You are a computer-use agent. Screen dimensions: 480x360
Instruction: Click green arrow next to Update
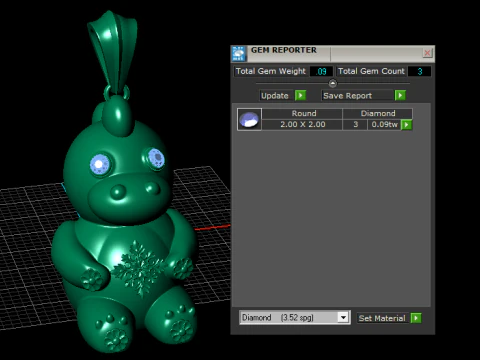(x=300, y=96)
